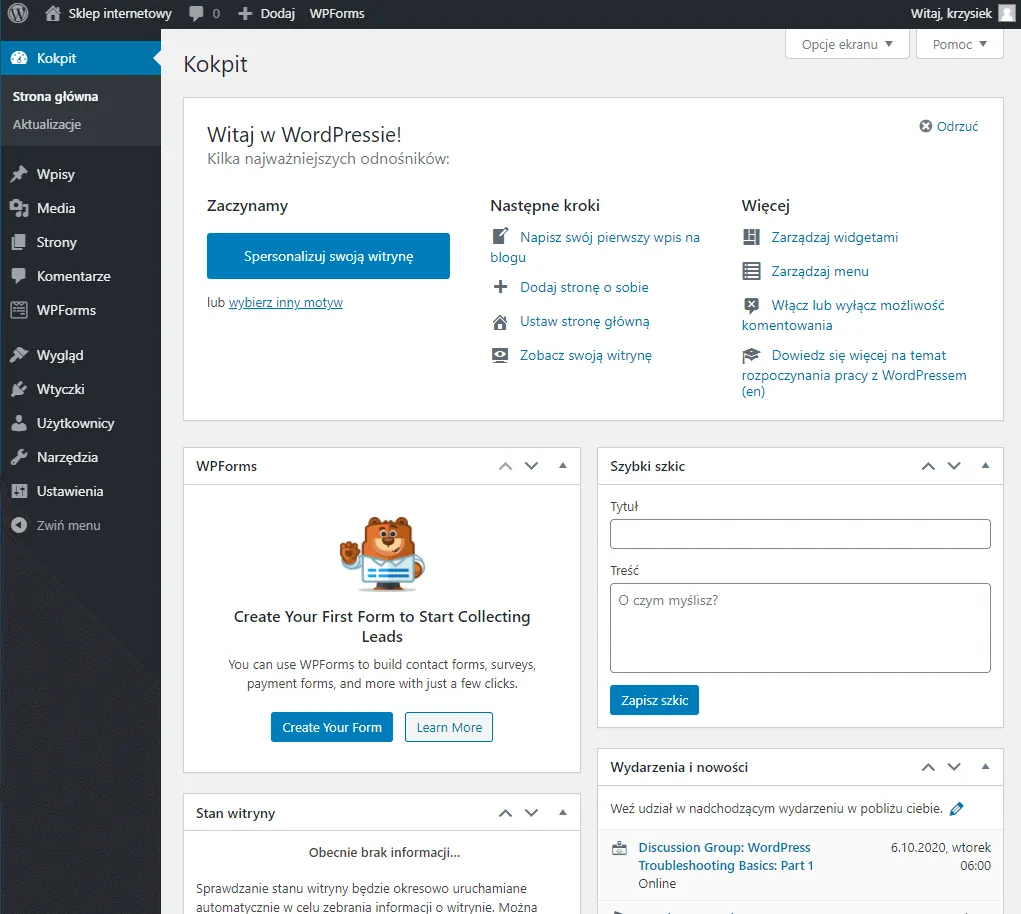Move the Szybki szkic widget up
The height and width of the screenshot is (914, 1021).
[x=928, y=466]
